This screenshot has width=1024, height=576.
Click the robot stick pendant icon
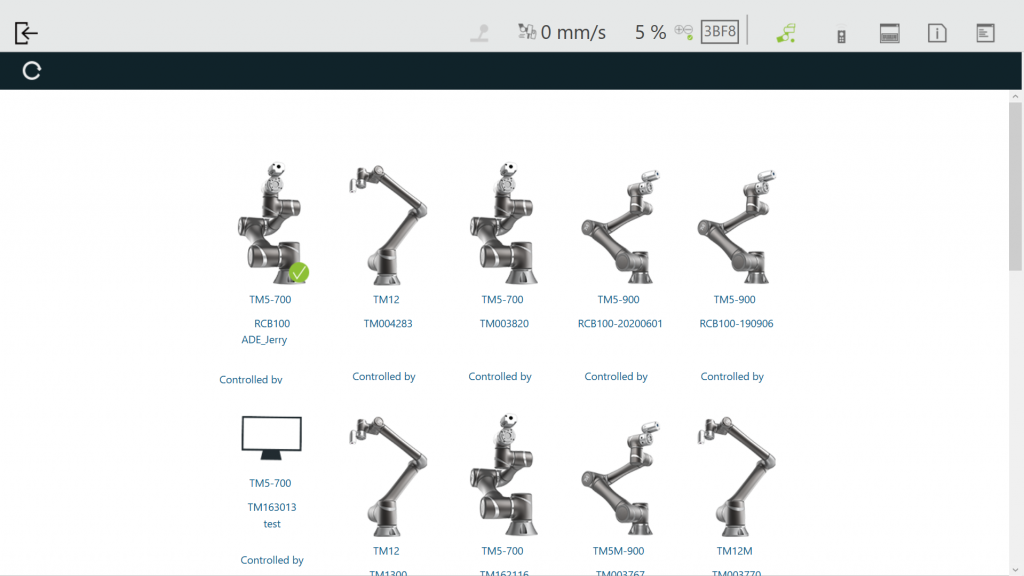tap(841, 34)
